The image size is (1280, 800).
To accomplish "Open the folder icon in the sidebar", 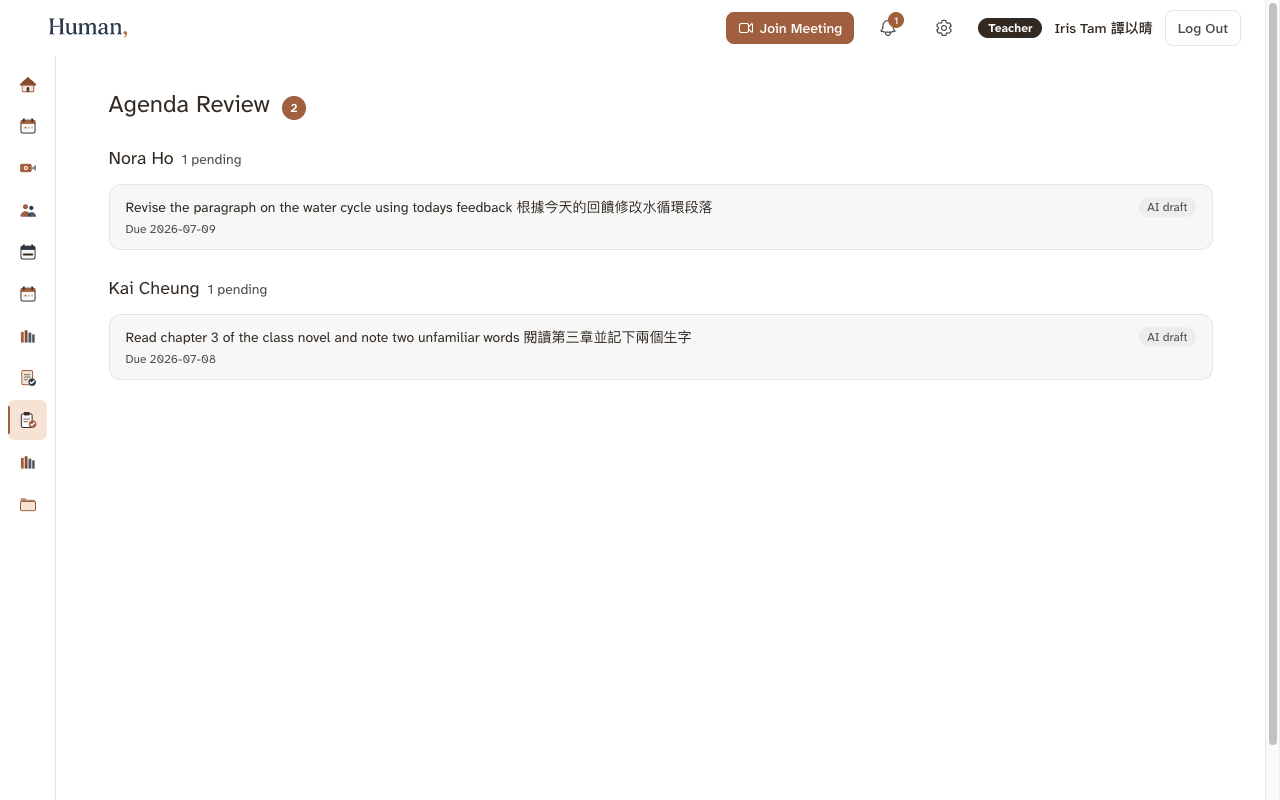I will point(28,505).
